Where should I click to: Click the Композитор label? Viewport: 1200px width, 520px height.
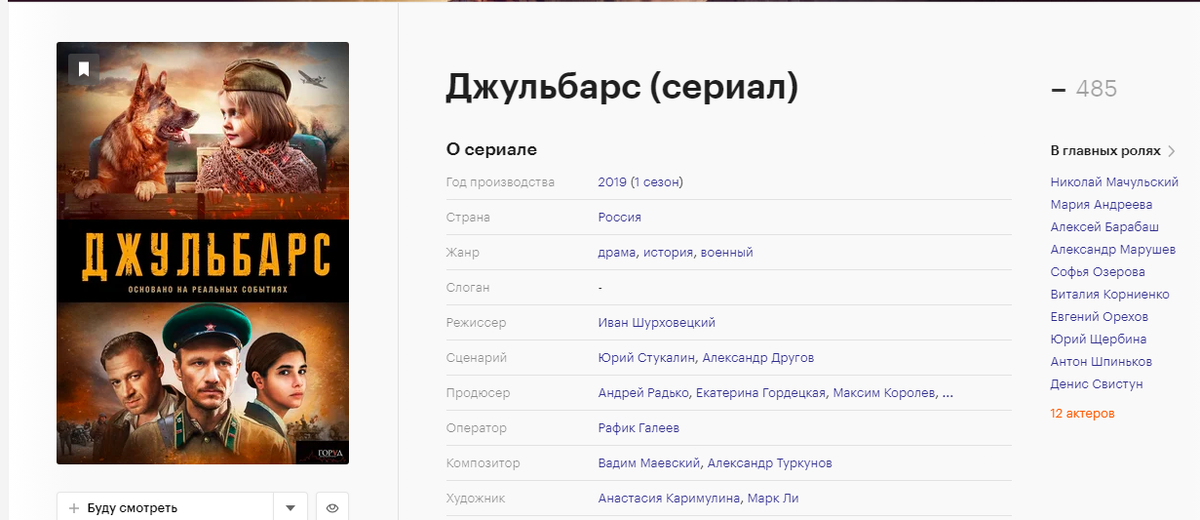coord(483,463)
